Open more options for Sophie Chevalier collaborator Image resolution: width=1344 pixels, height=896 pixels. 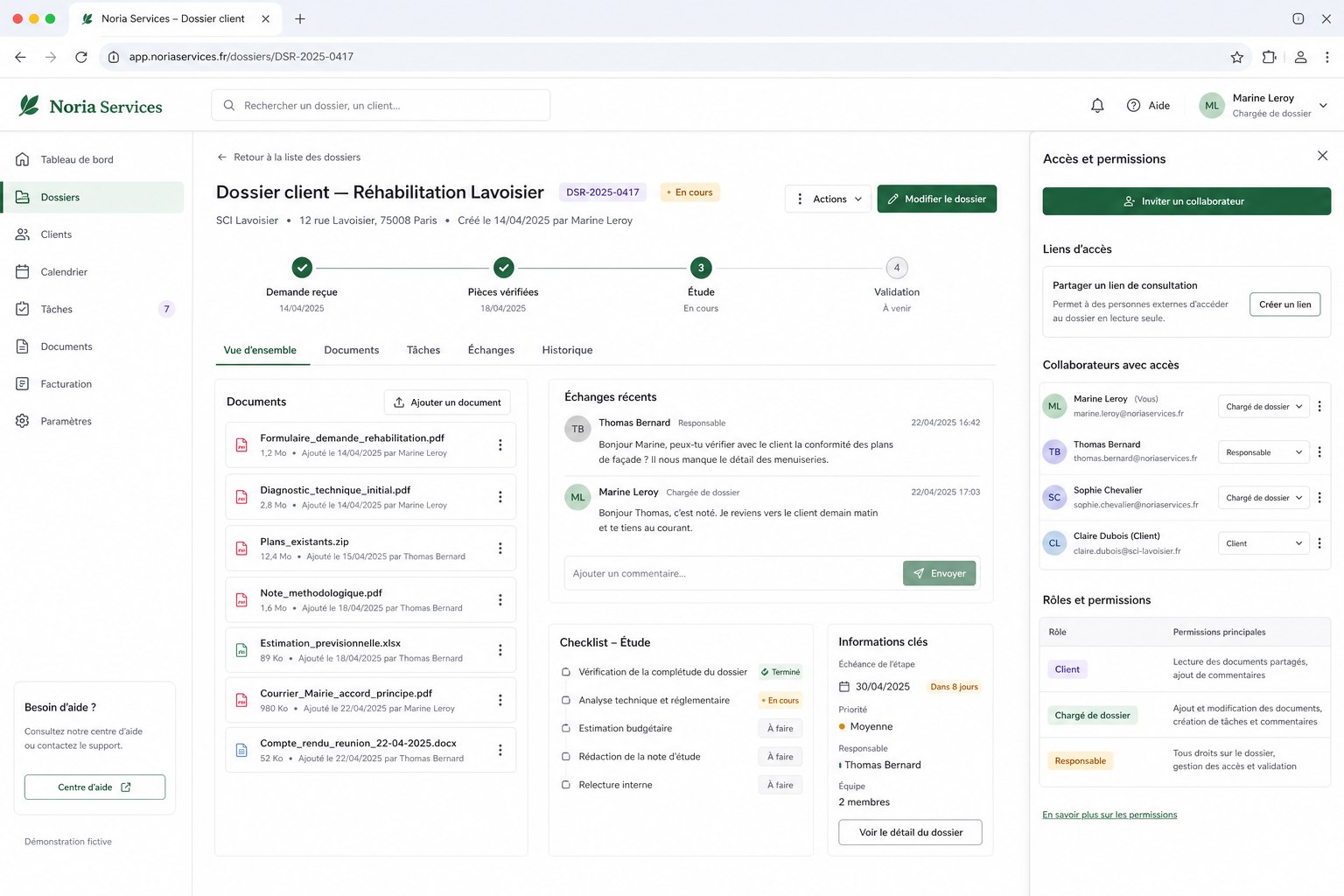(1319, 498)
